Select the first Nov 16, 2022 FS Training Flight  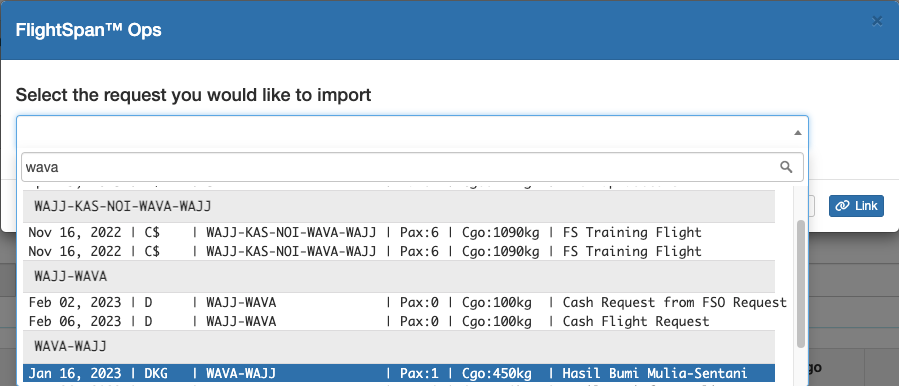pos(399,232)
